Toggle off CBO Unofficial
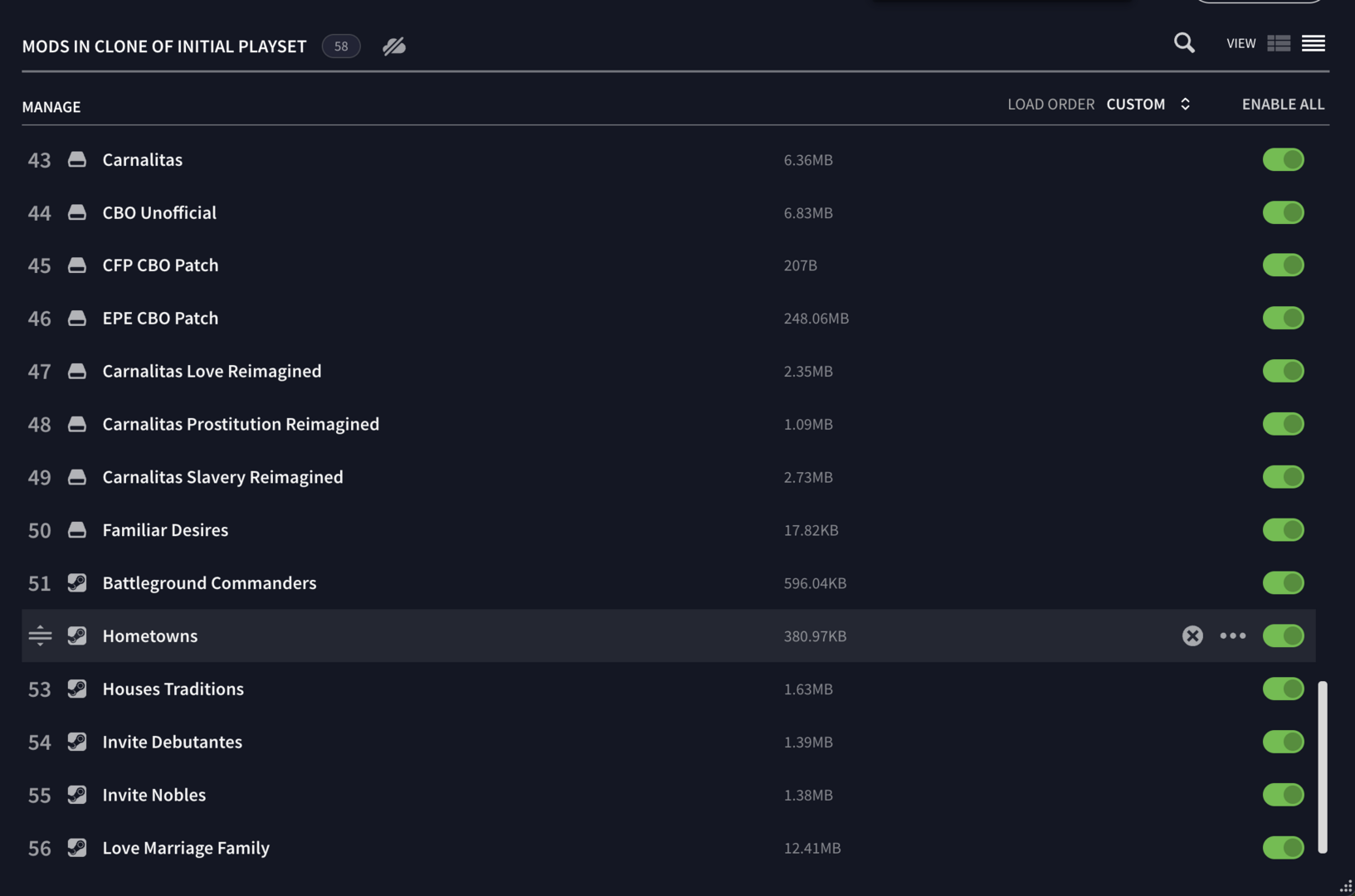The width and height of the screenshot is (1355, 896). [x=1284, y=212]
